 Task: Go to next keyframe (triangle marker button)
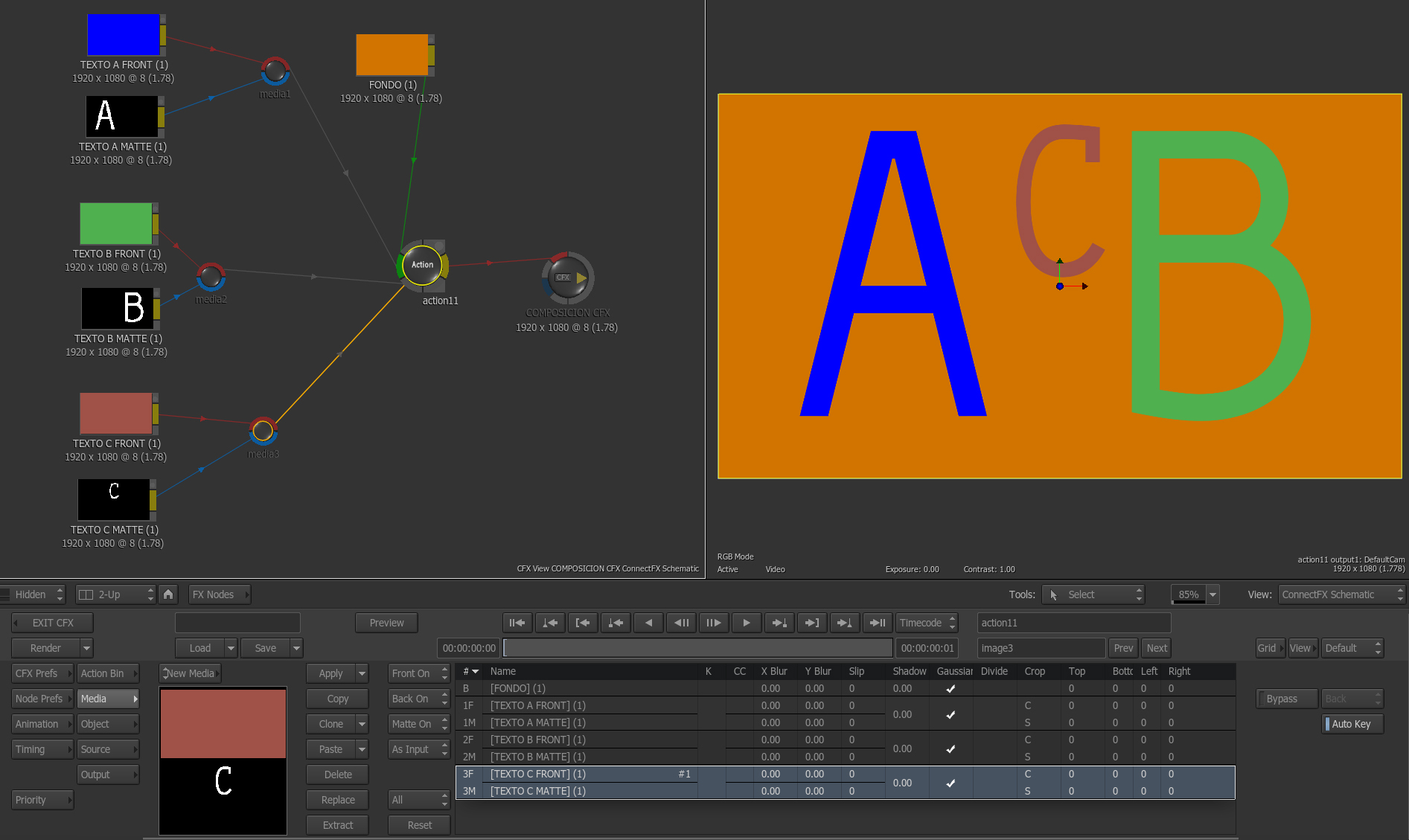click(845, 623)
